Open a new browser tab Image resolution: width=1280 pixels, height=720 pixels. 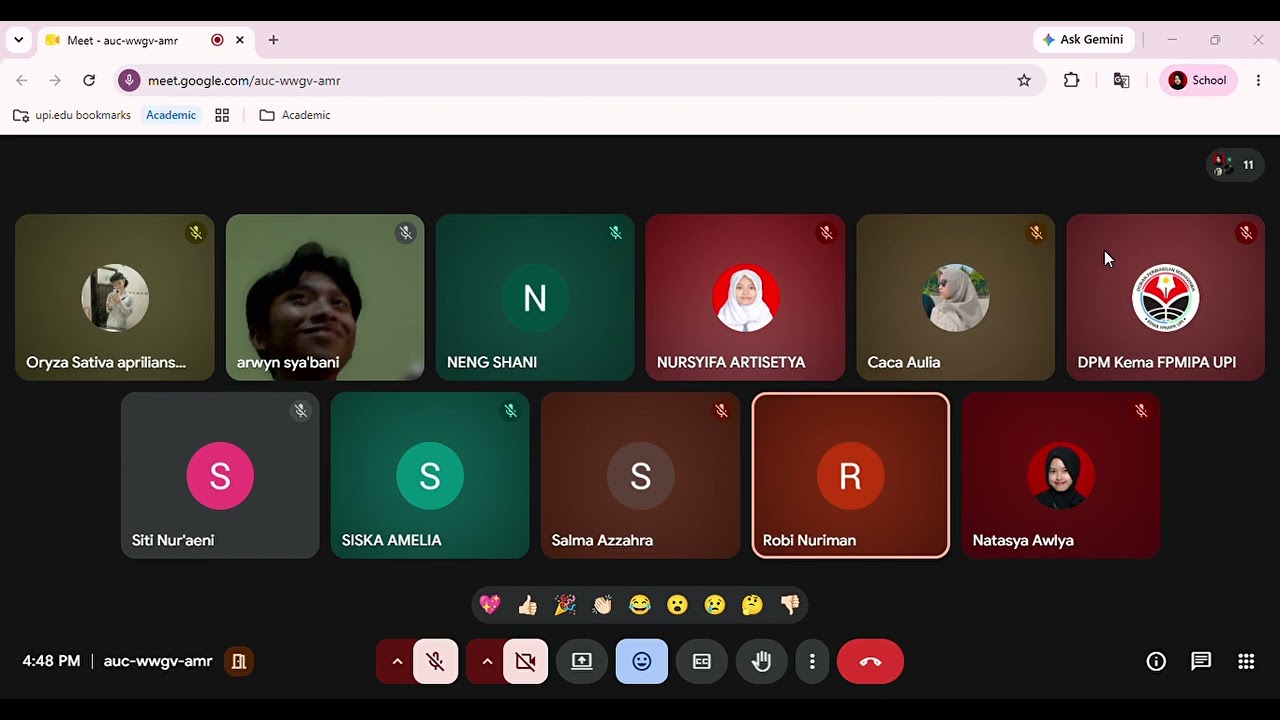click(x=273, y=40)
